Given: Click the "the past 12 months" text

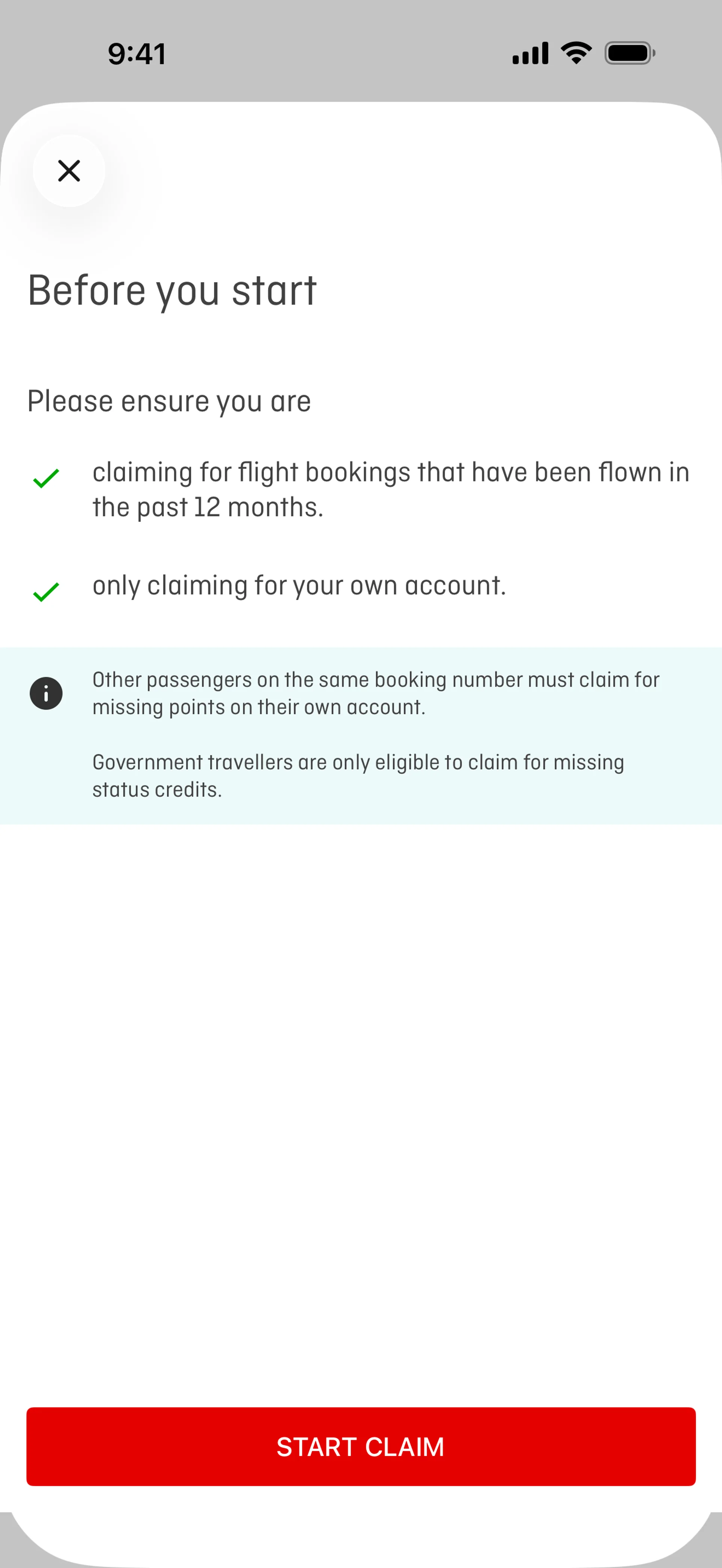Looking at the screenshot, I should click(x=208, y=508).
